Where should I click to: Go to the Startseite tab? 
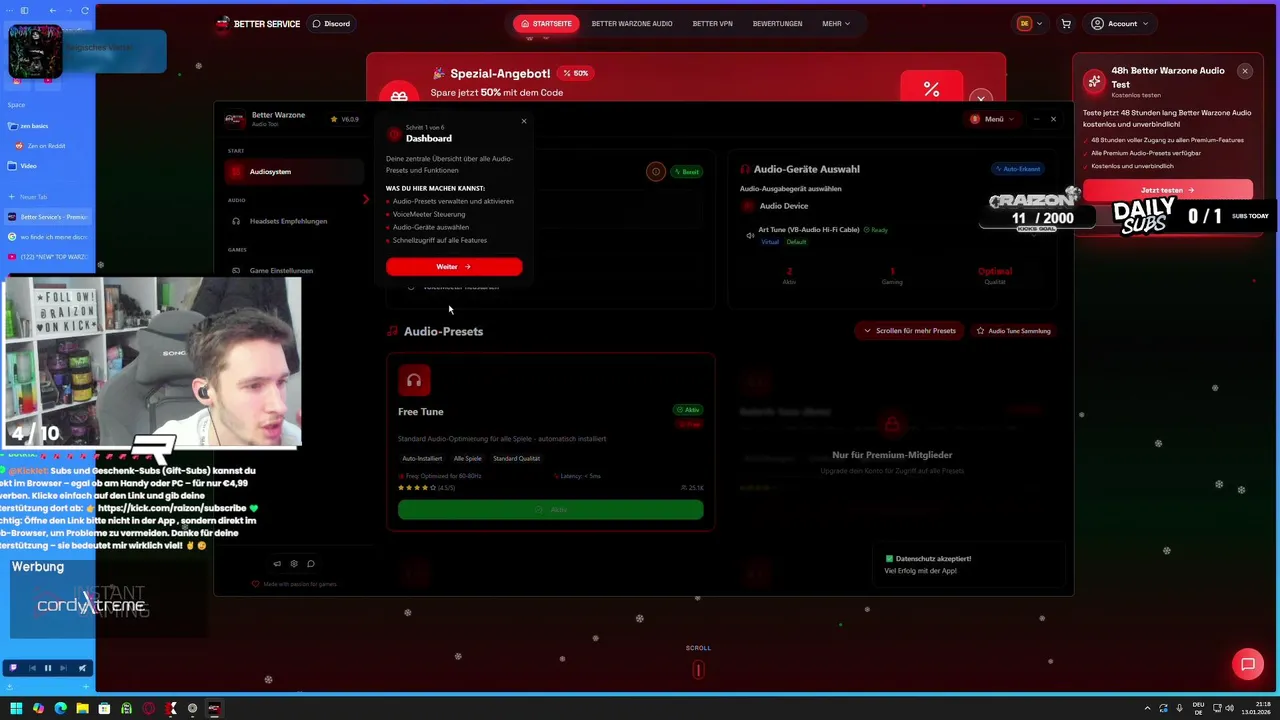click(547, 23)
